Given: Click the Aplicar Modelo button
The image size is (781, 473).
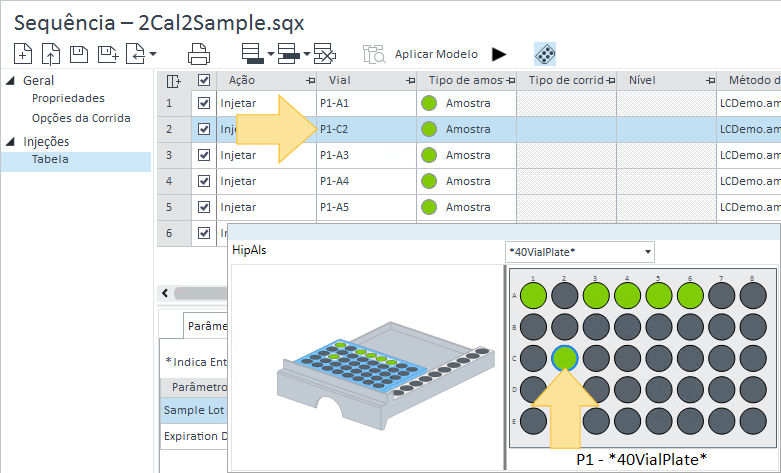Looking at the screenshot, I should tap(436, 54).
